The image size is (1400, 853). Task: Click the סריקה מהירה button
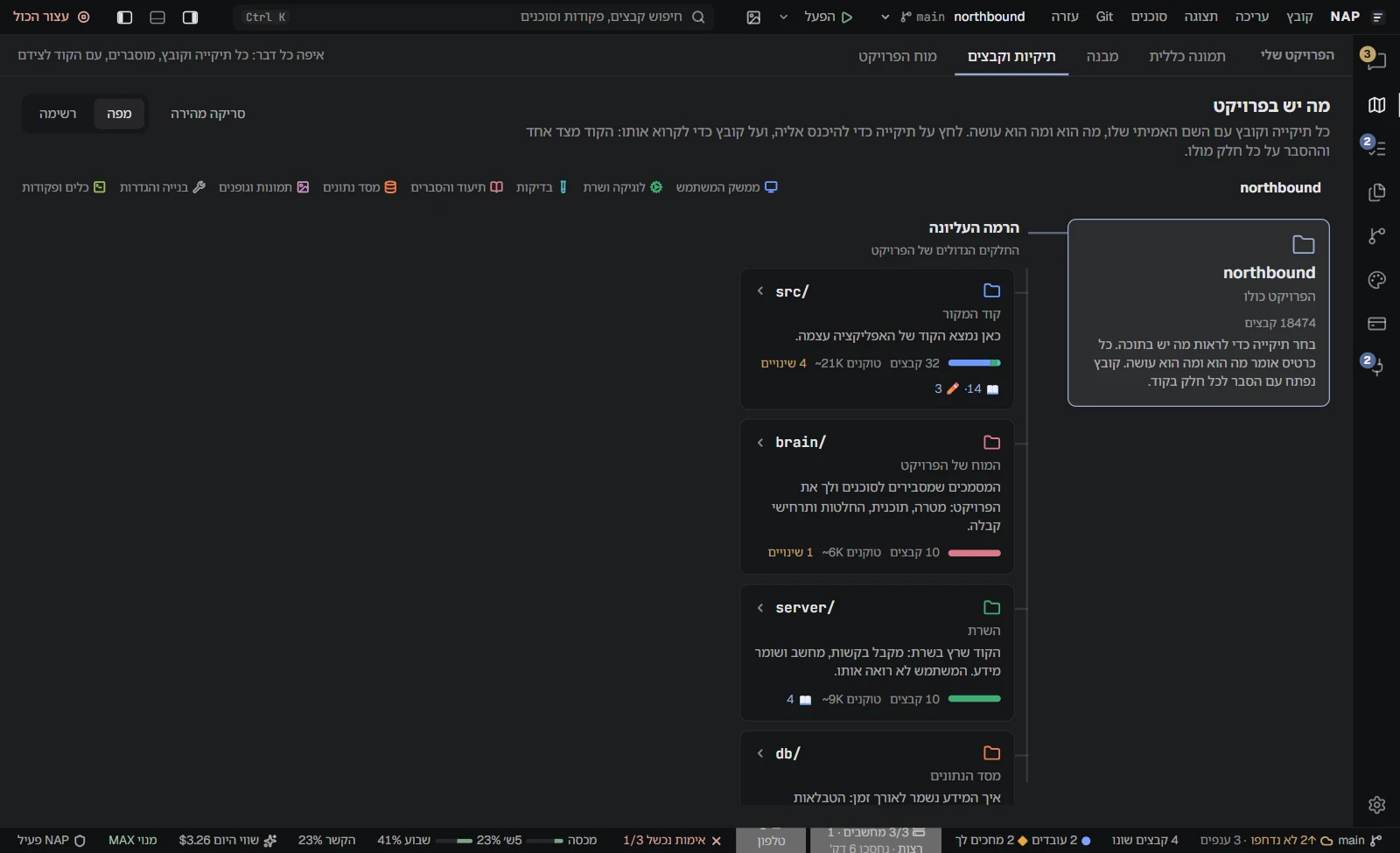tap(207, 114)
